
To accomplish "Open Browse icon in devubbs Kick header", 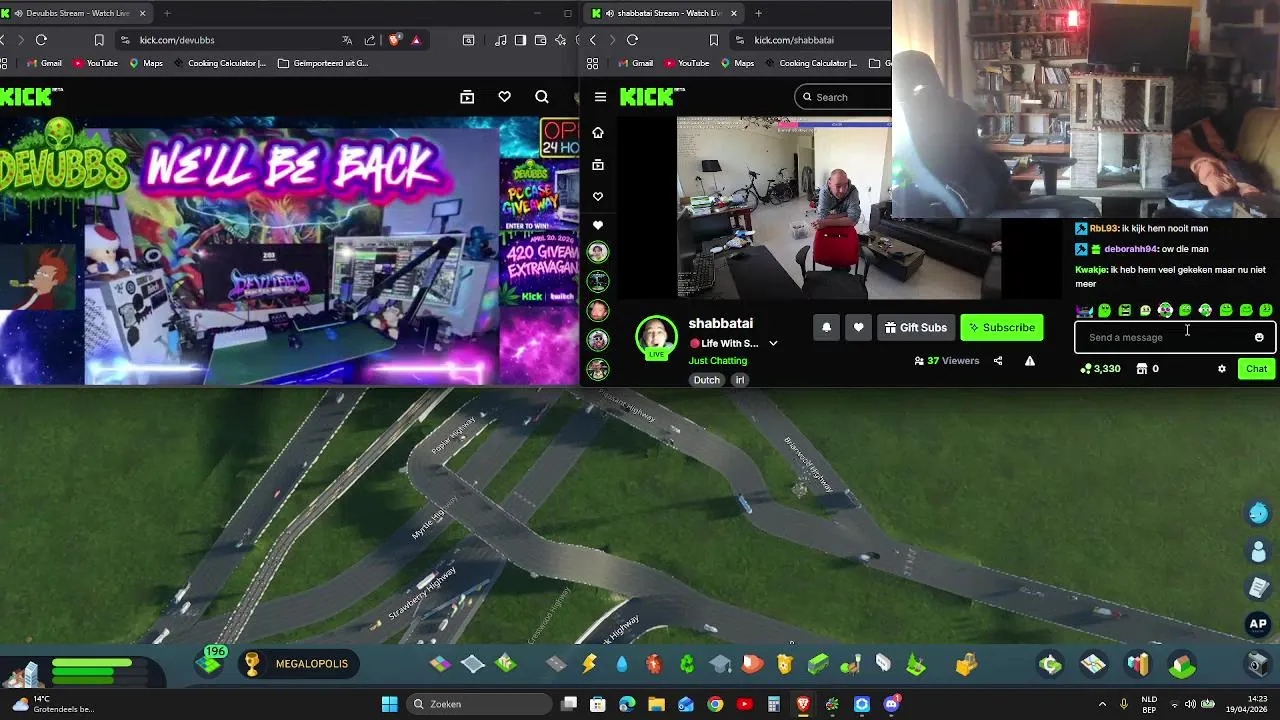I will tap(467, 97).
